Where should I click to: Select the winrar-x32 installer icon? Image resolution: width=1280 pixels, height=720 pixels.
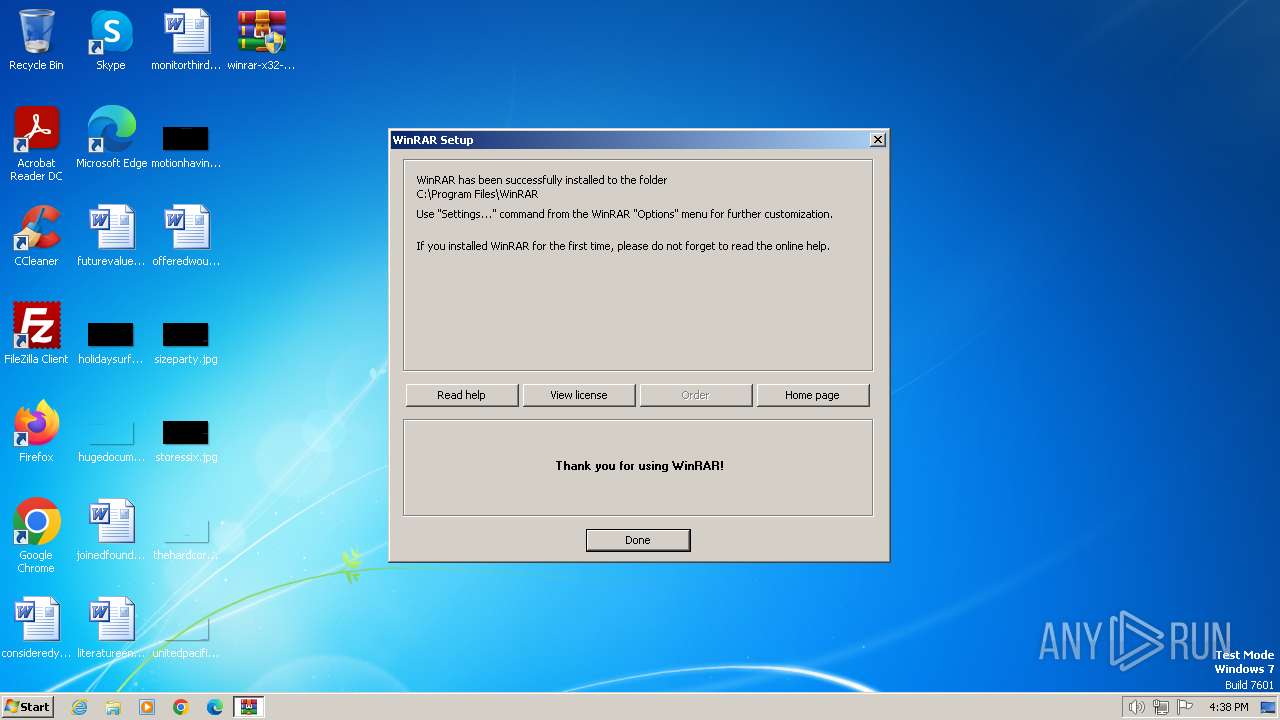(261, 40)
